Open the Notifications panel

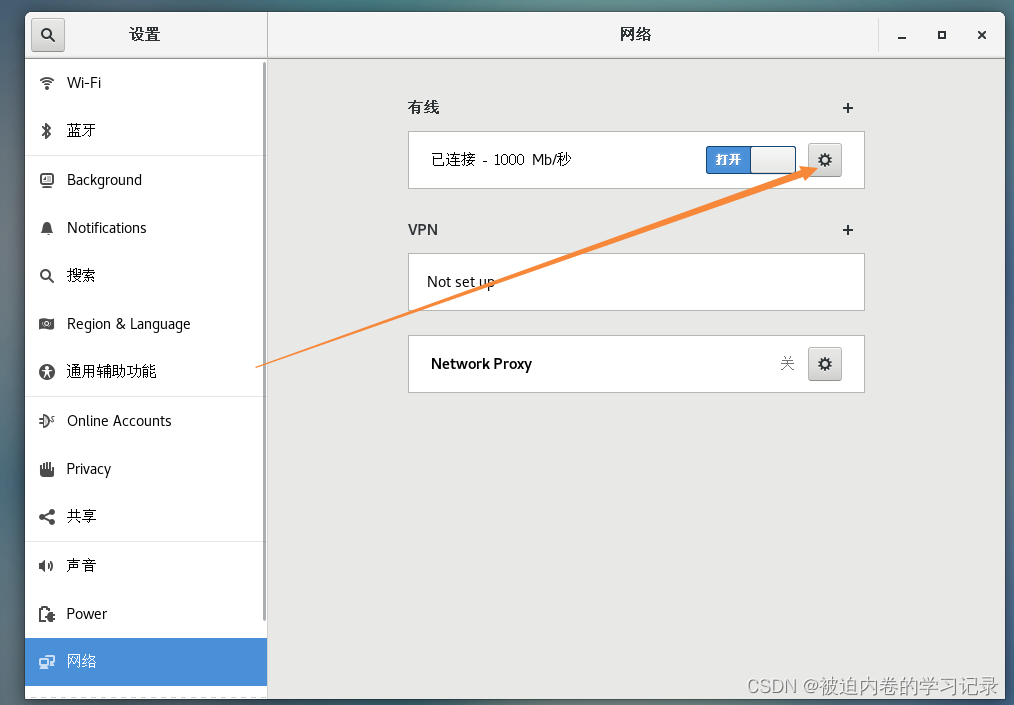pyautogui.click(x=145, y=228)
